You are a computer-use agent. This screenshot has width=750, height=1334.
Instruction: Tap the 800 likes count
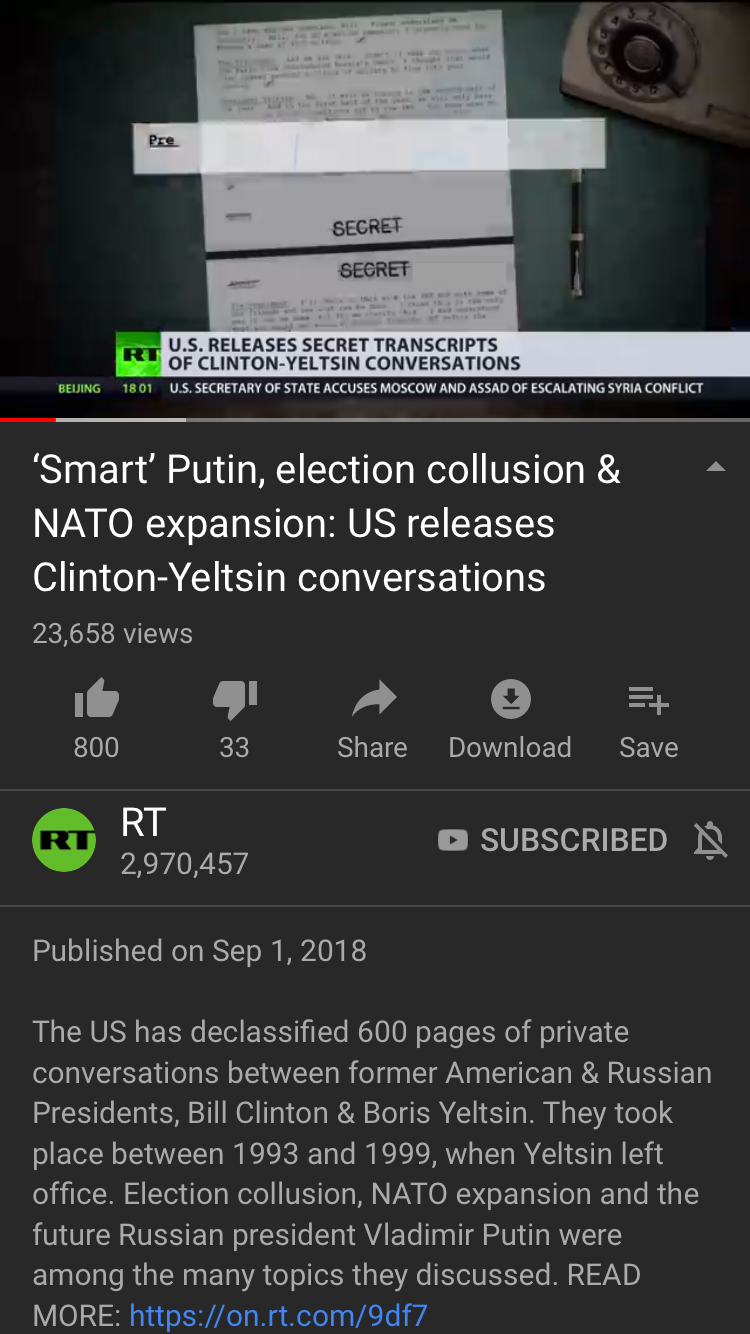(96, 747)
